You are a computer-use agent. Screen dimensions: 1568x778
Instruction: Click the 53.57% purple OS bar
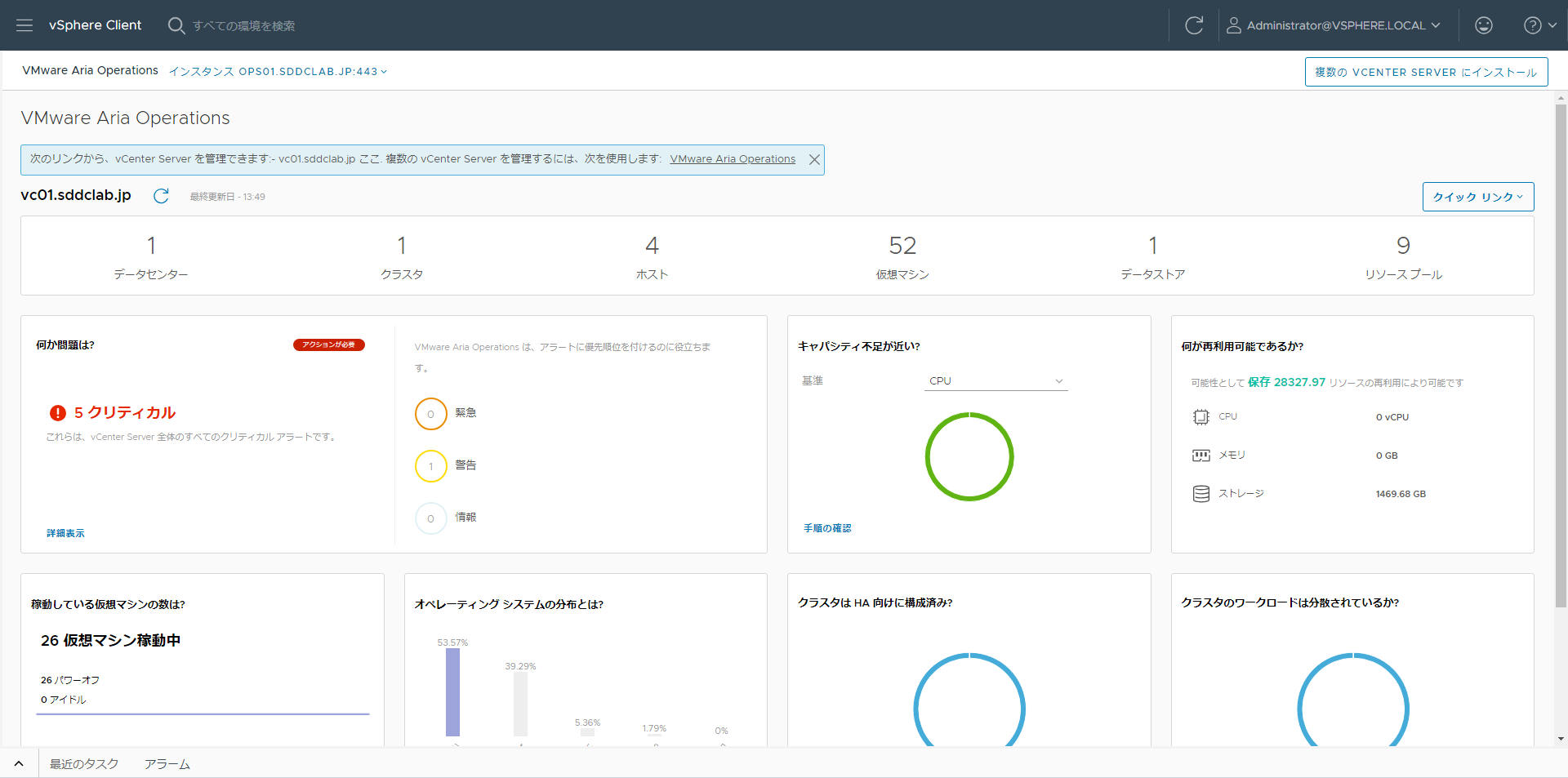[x=452, y=692]
